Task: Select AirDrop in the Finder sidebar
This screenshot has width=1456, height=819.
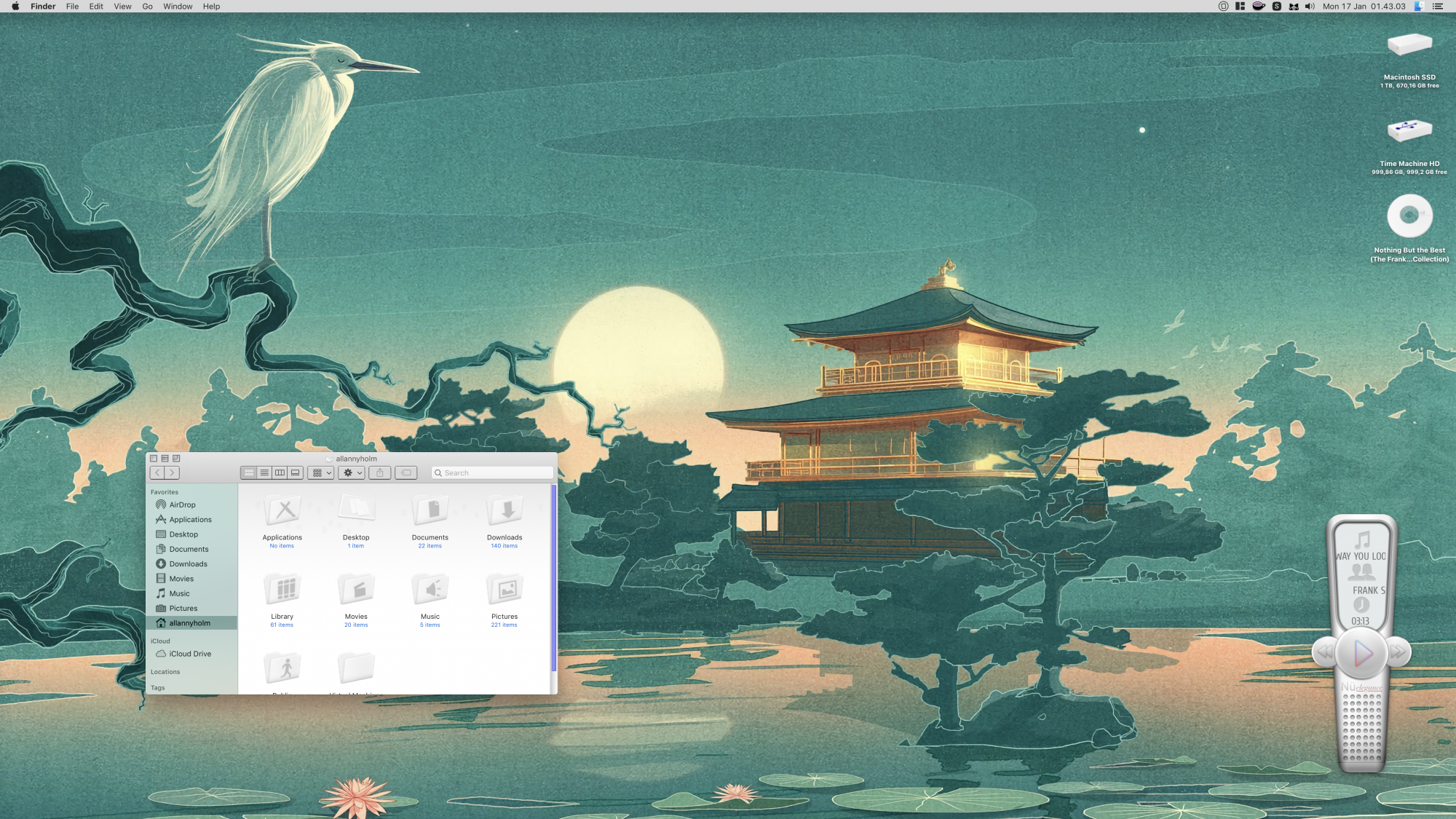Action: point(182,505)
